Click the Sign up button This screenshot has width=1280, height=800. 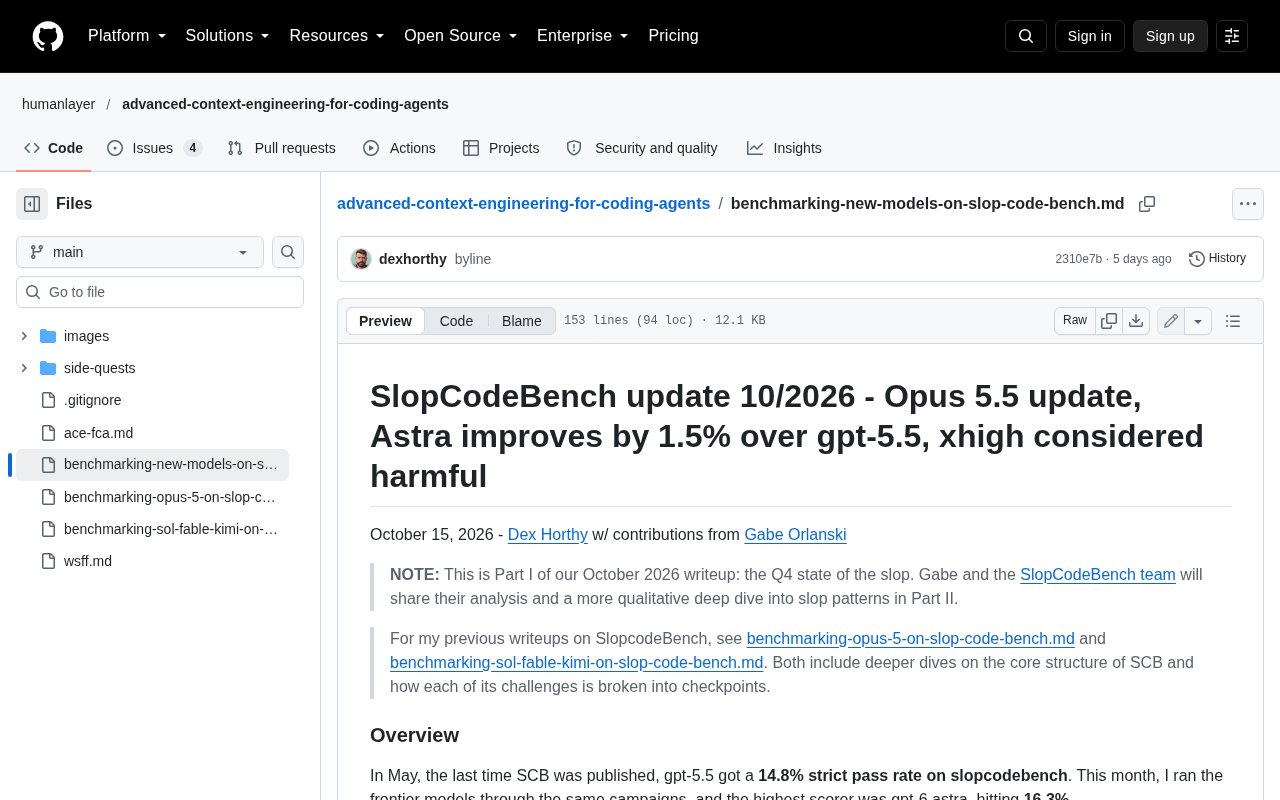pos(1170,36)
